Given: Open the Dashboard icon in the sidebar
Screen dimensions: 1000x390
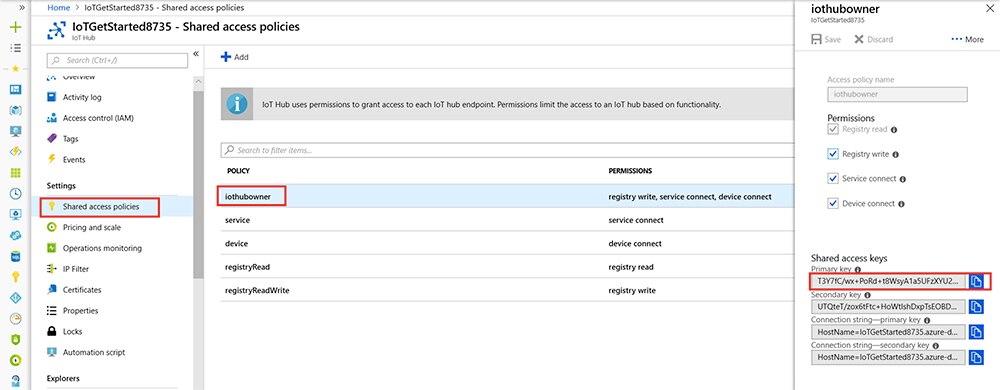Looking at the screenshot, I should 16,89.
